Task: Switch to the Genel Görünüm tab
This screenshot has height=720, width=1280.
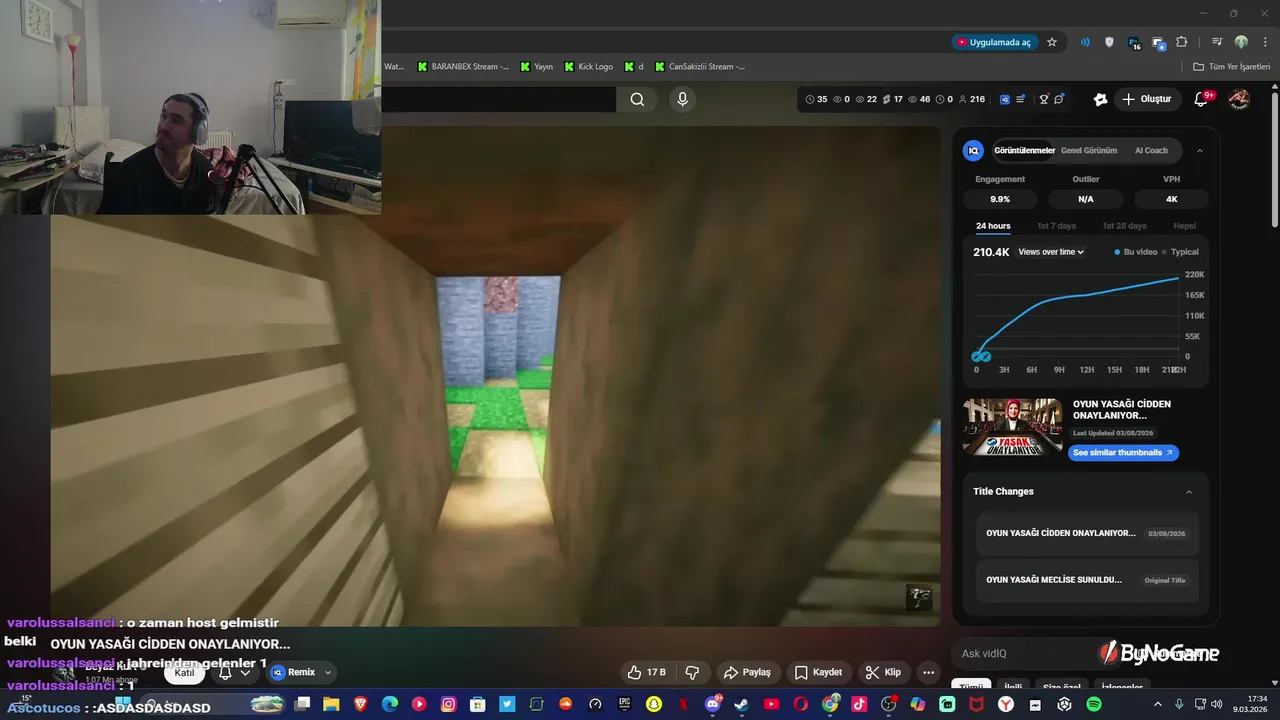Action: [x=1088, y=151]
